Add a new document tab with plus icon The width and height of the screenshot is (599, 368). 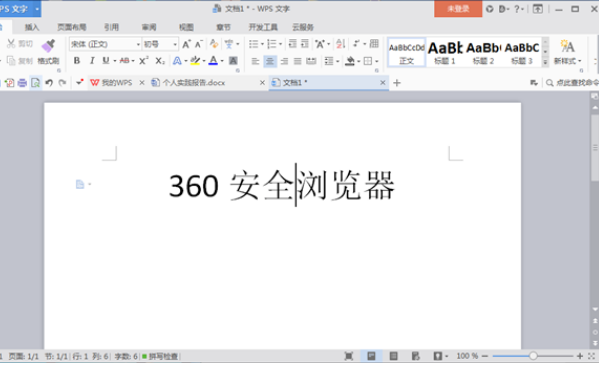[x=397, y=83]
